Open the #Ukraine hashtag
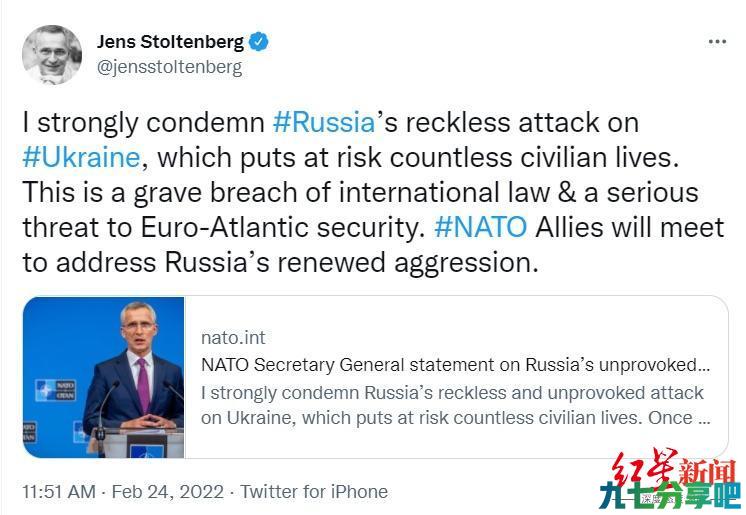Screen dimensions: 746x515 point(81,158)
